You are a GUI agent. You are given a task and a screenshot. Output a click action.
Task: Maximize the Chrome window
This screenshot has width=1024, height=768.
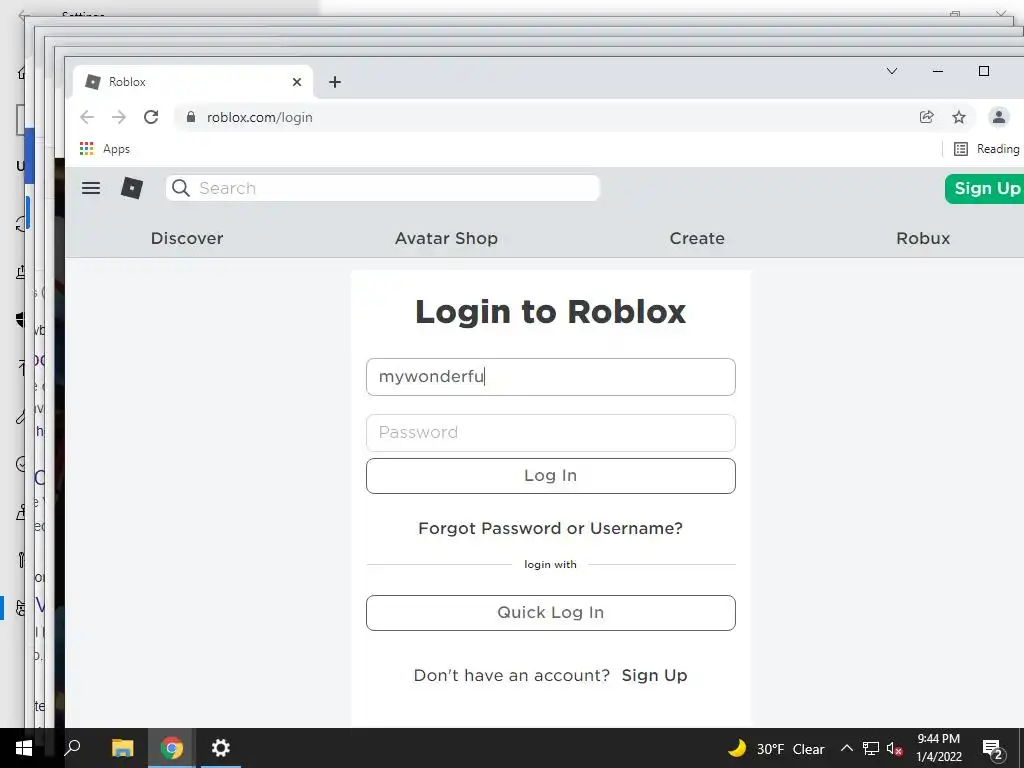point(984,71)
